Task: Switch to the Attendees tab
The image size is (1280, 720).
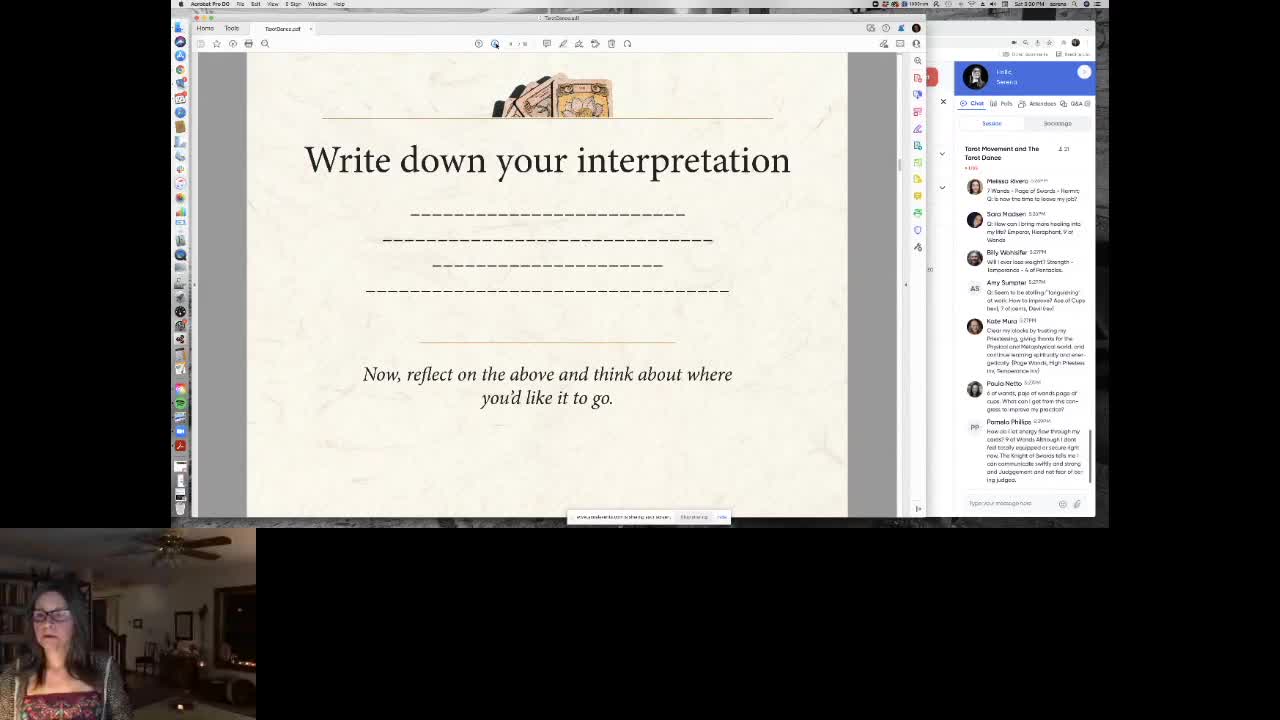Action: (x=1038, y=103)
